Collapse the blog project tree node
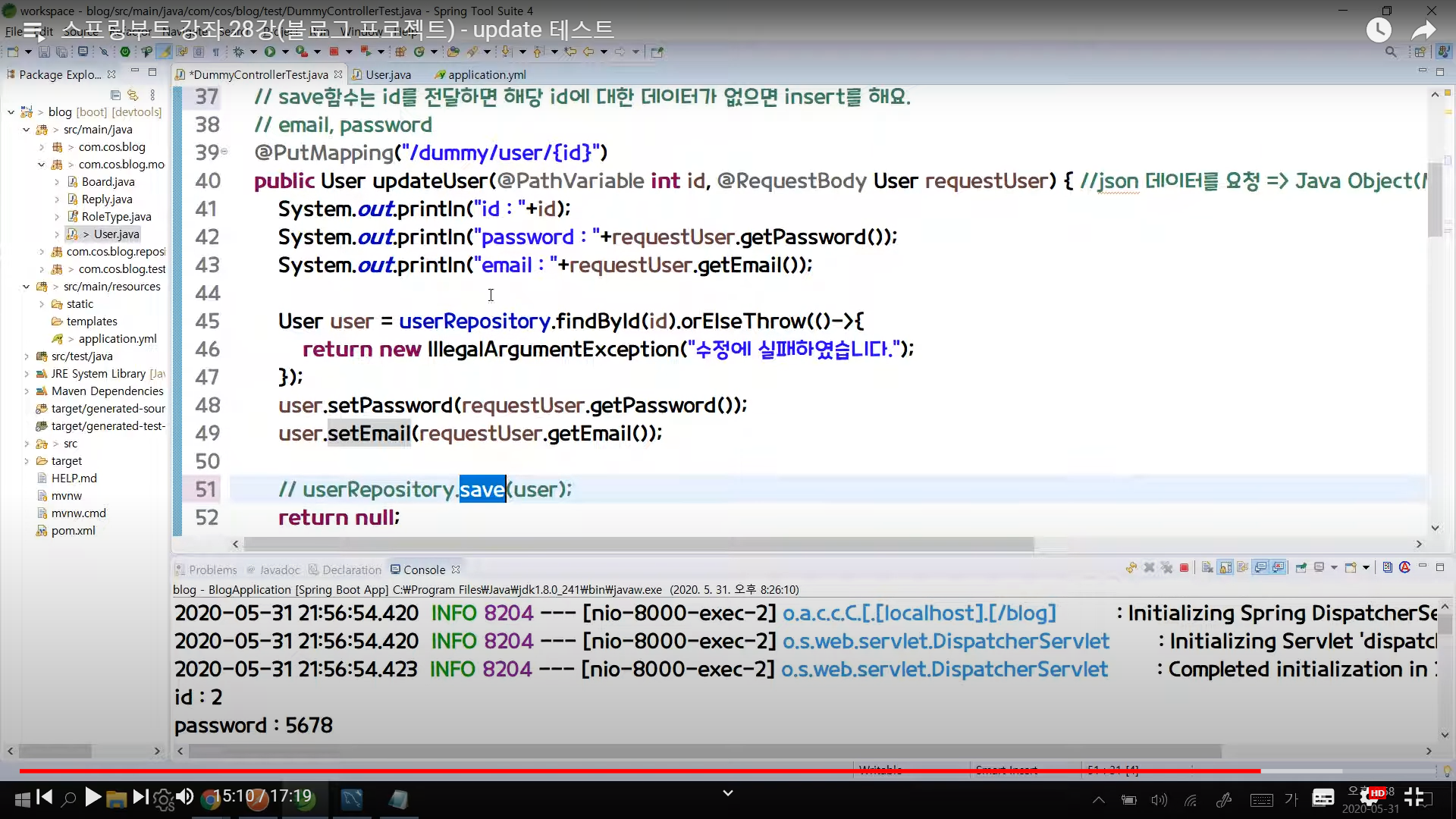 (11, 112)
